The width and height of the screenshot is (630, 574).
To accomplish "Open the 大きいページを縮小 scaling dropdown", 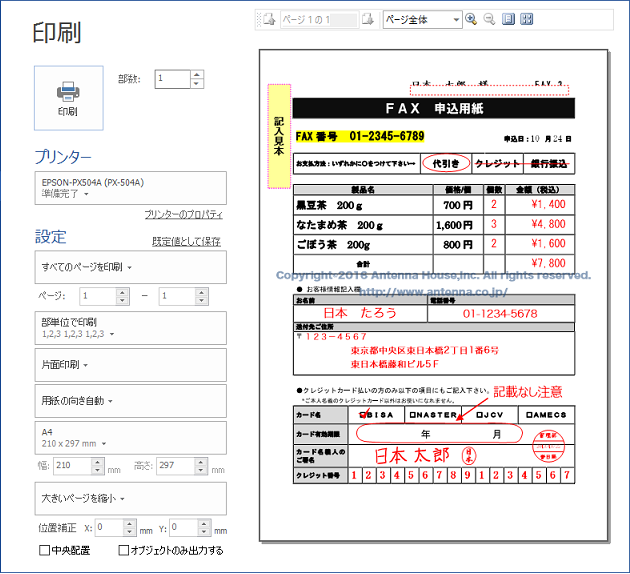I will coord(131,498).
